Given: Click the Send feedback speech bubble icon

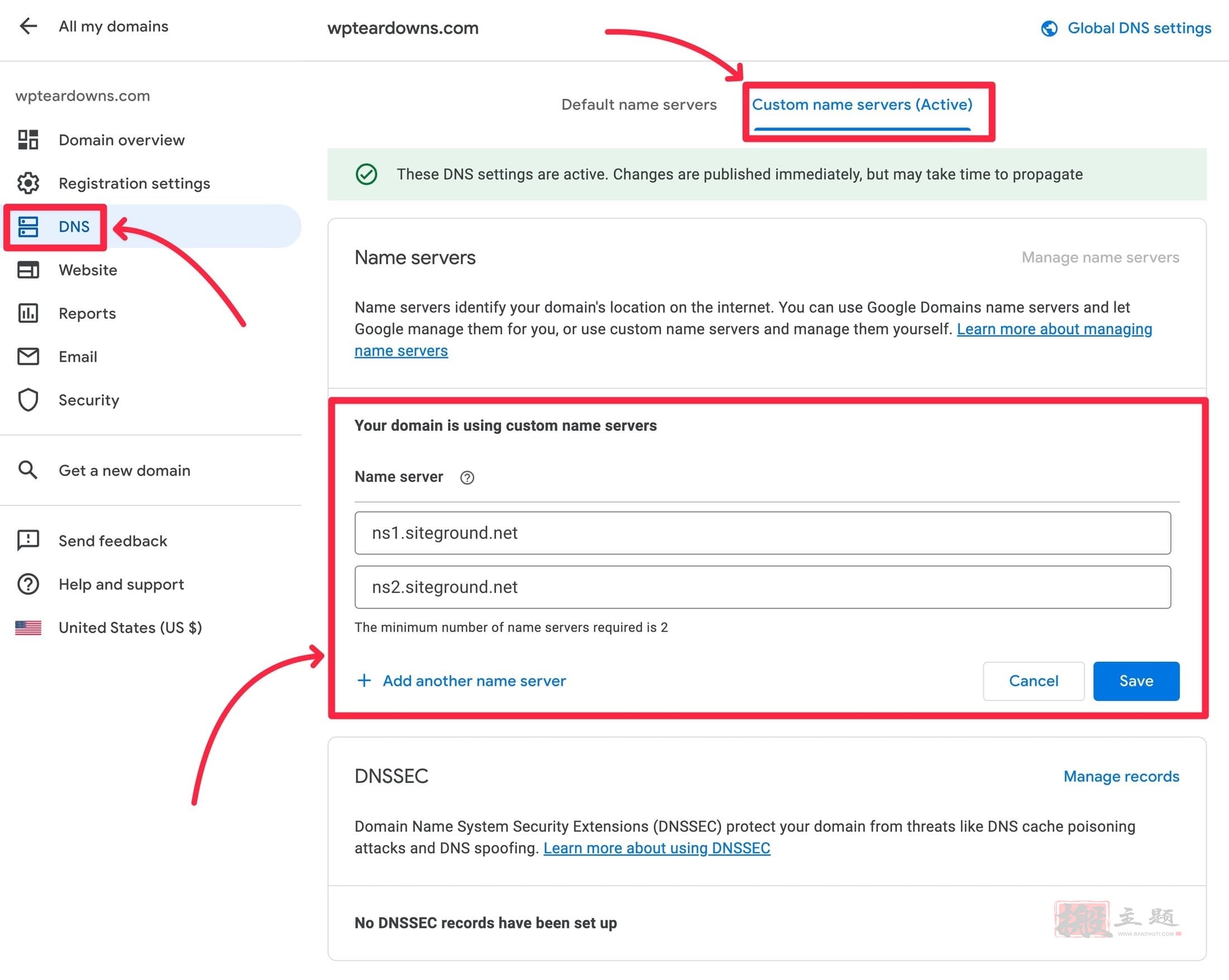Looking at the screenshot, I should click(28, 540).
